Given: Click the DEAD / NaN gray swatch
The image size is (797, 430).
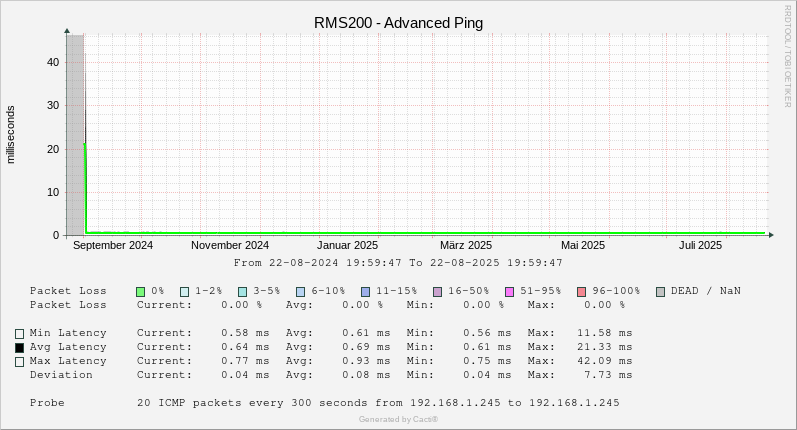Looking at the screenshot, I should click(661, 292).
